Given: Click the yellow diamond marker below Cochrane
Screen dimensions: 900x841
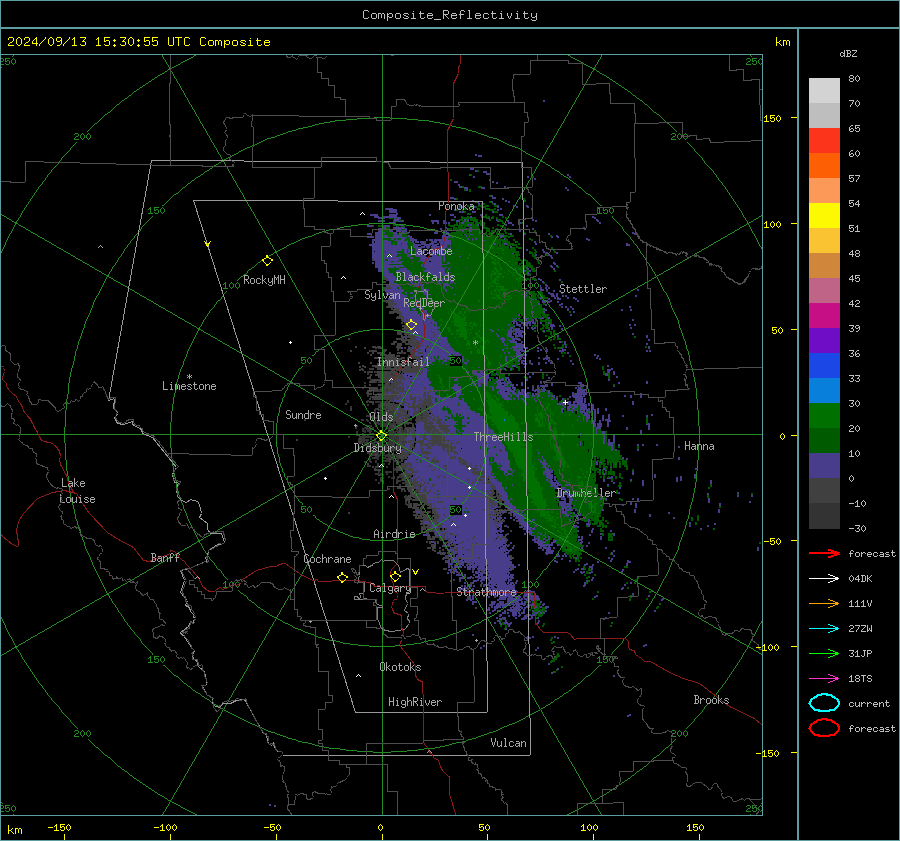Looking at the screenshot, I should [x=343, y=577].
